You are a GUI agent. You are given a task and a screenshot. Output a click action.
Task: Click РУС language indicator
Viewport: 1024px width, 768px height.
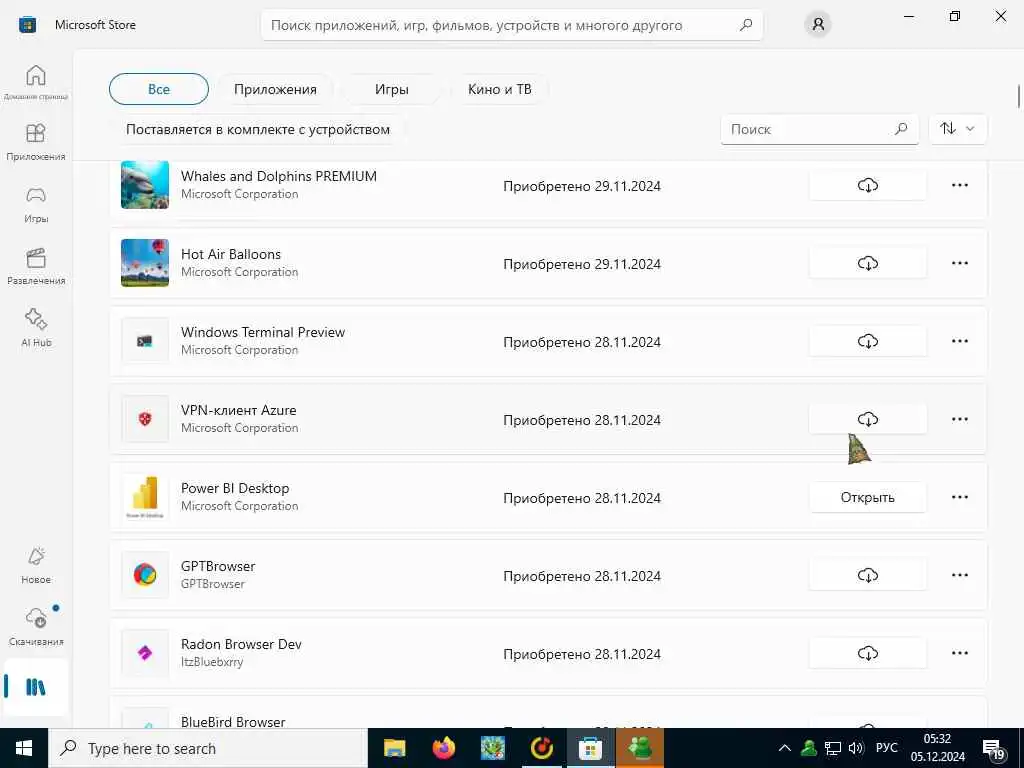point(886,748)
